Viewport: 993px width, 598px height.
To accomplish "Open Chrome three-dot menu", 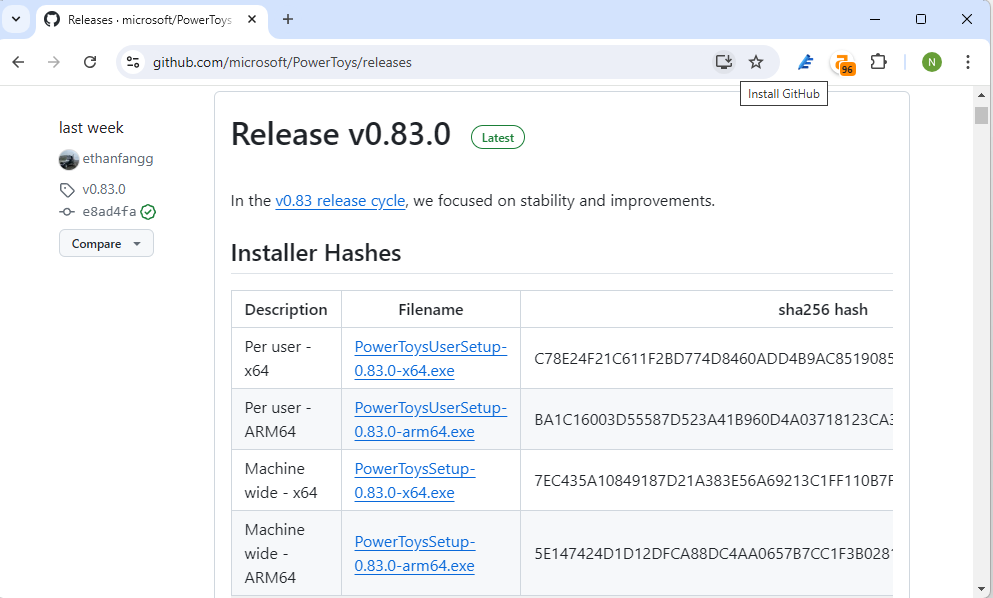I will 968,62.
